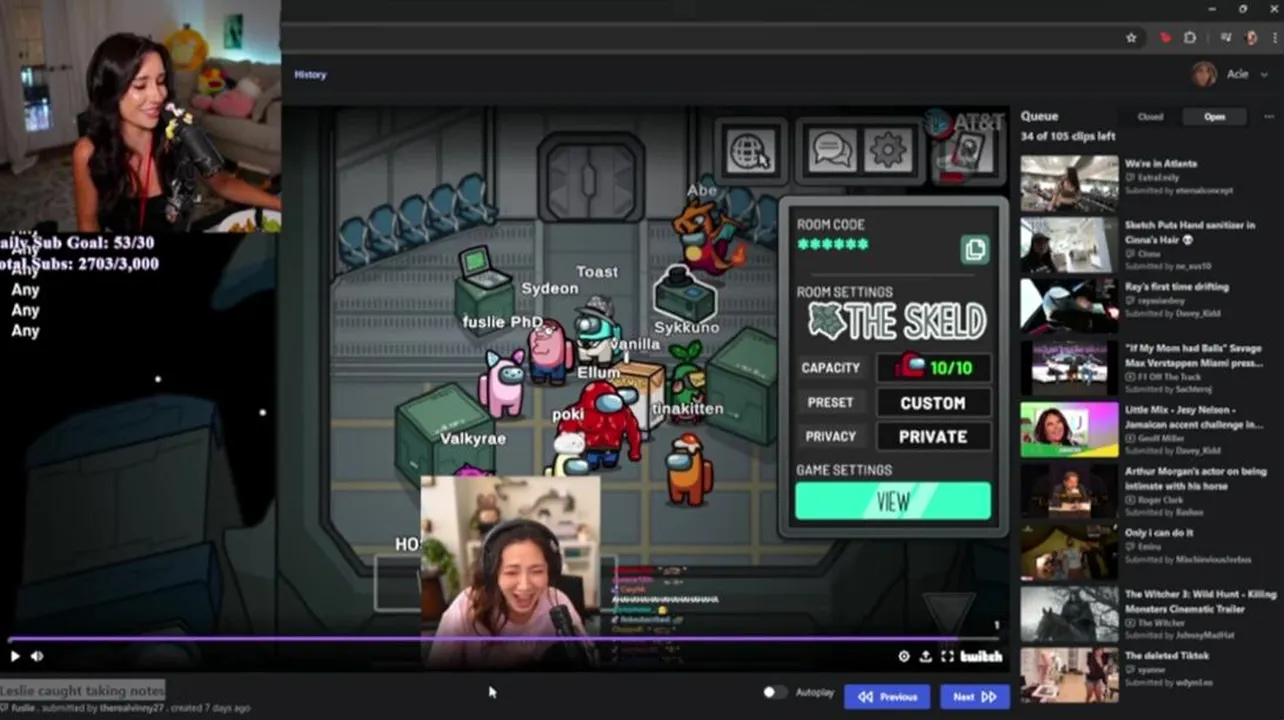Screen dimensions: 1284x720
Task: Bookmark this page with the star icon
Action: click(1131, 38)
